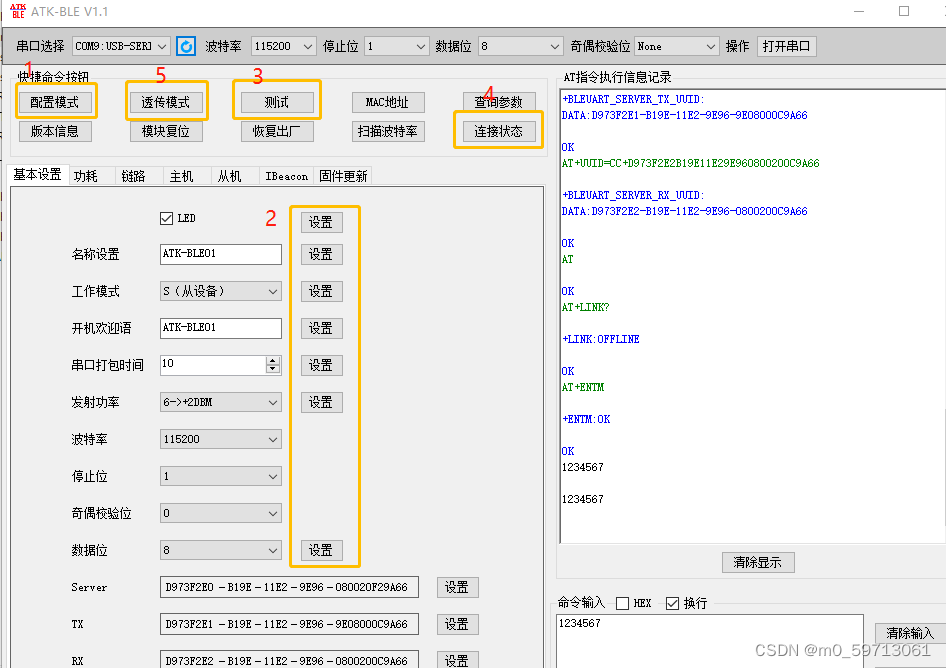Click the 命令输入 text input field
This screenshot has height=668, width=946.
click(x=710, y=636)
